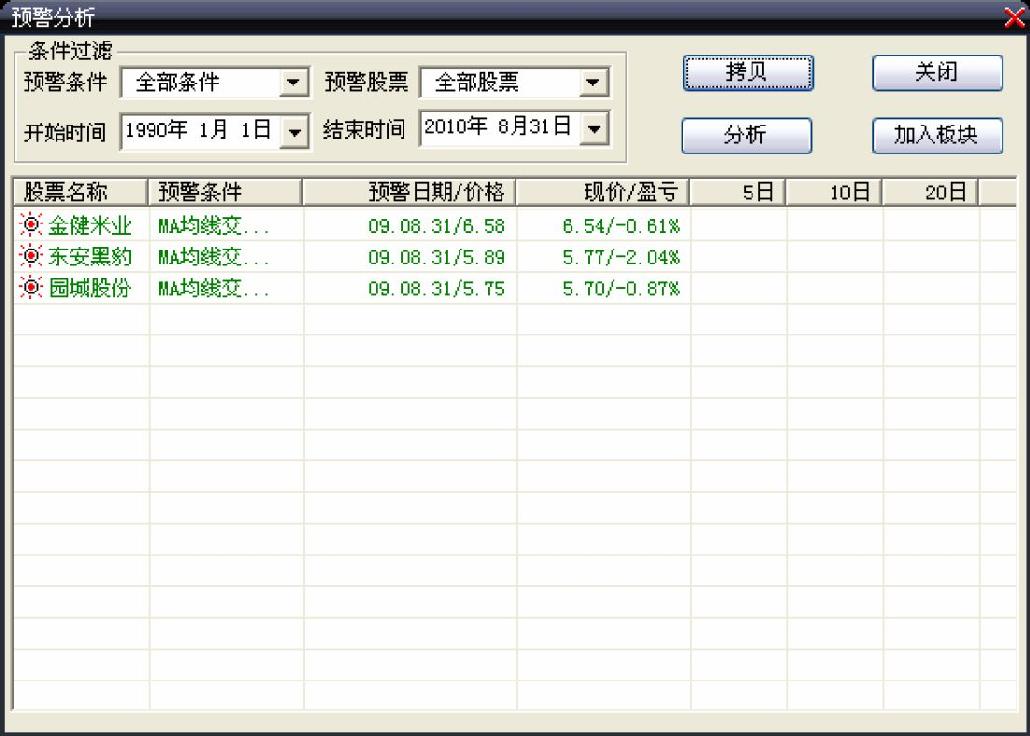Sort by 现价/盈亏 column header
The width and height of the screenshot is (1030, 736).
click(602, 193)
